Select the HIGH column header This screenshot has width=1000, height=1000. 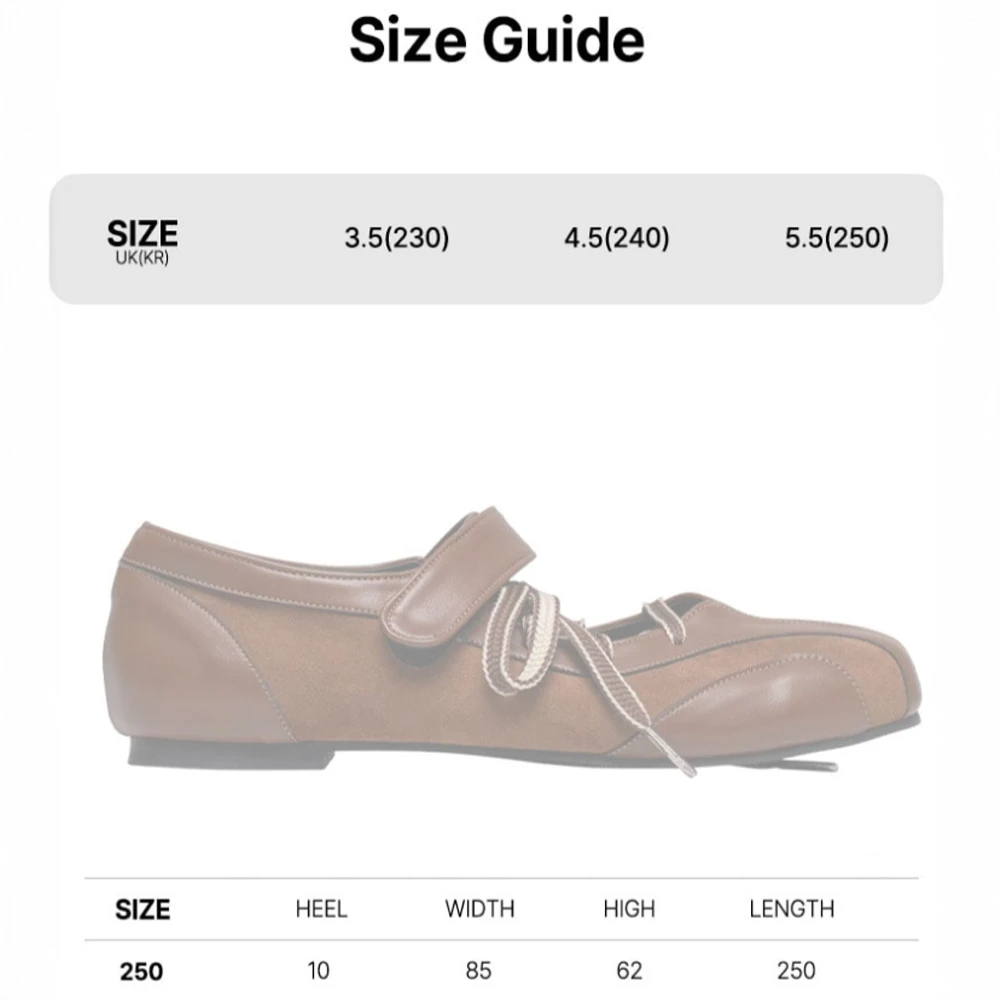point(629,909)
